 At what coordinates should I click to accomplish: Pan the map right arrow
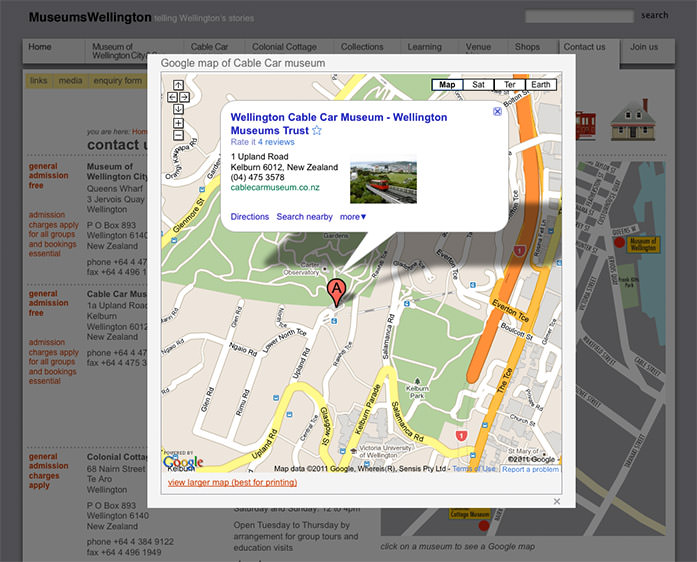coord(184,97)
